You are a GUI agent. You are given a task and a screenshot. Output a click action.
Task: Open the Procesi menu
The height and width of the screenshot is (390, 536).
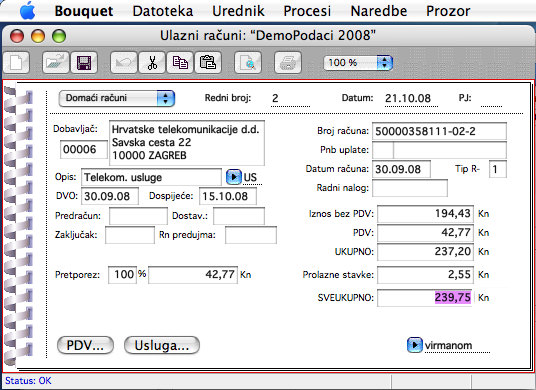tap(307, 11)
